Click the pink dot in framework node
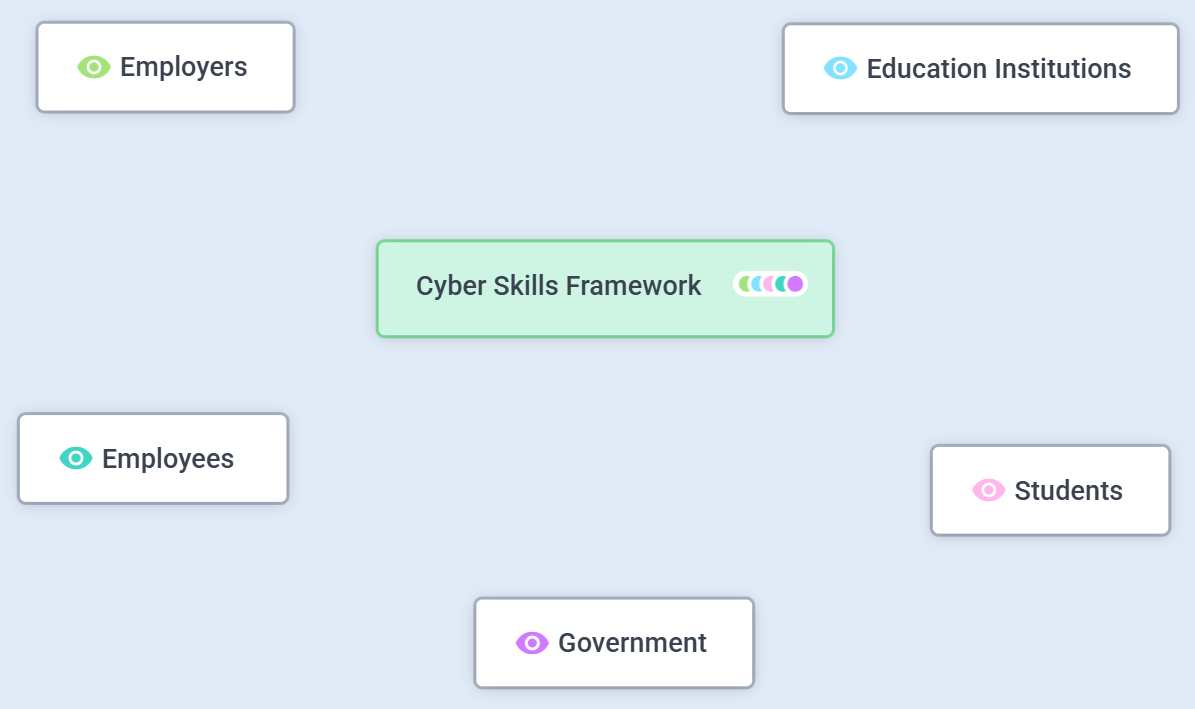 [x=768, y=284]
